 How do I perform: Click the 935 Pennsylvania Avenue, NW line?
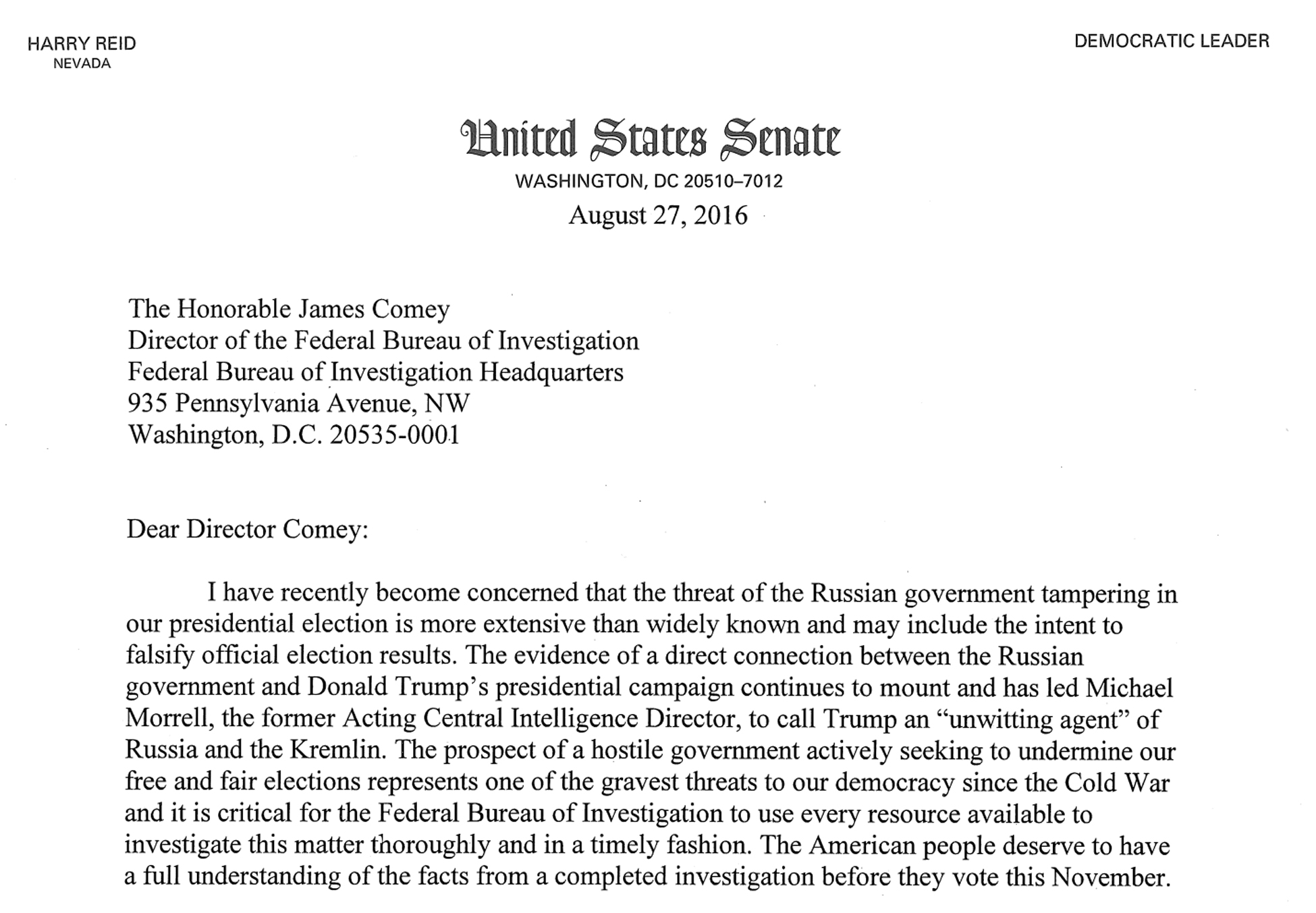click(298, 403)
